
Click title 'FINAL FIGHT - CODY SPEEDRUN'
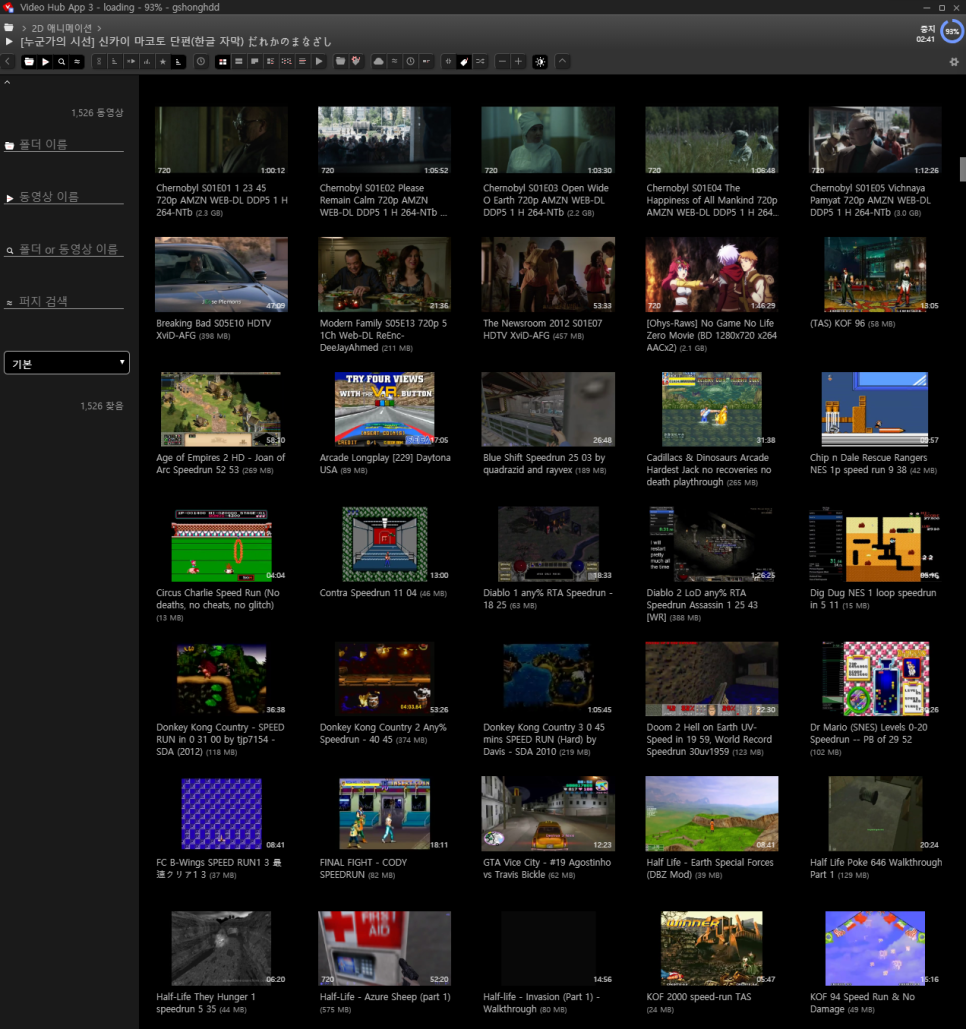click(363, 868)
